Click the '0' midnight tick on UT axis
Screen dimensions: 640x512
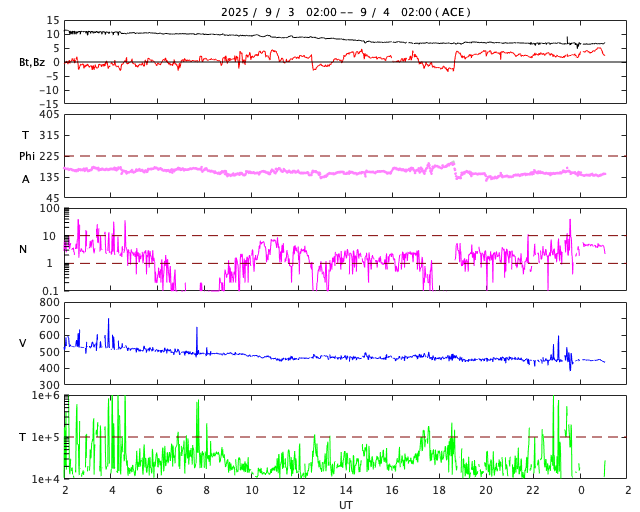coord(581,490)
